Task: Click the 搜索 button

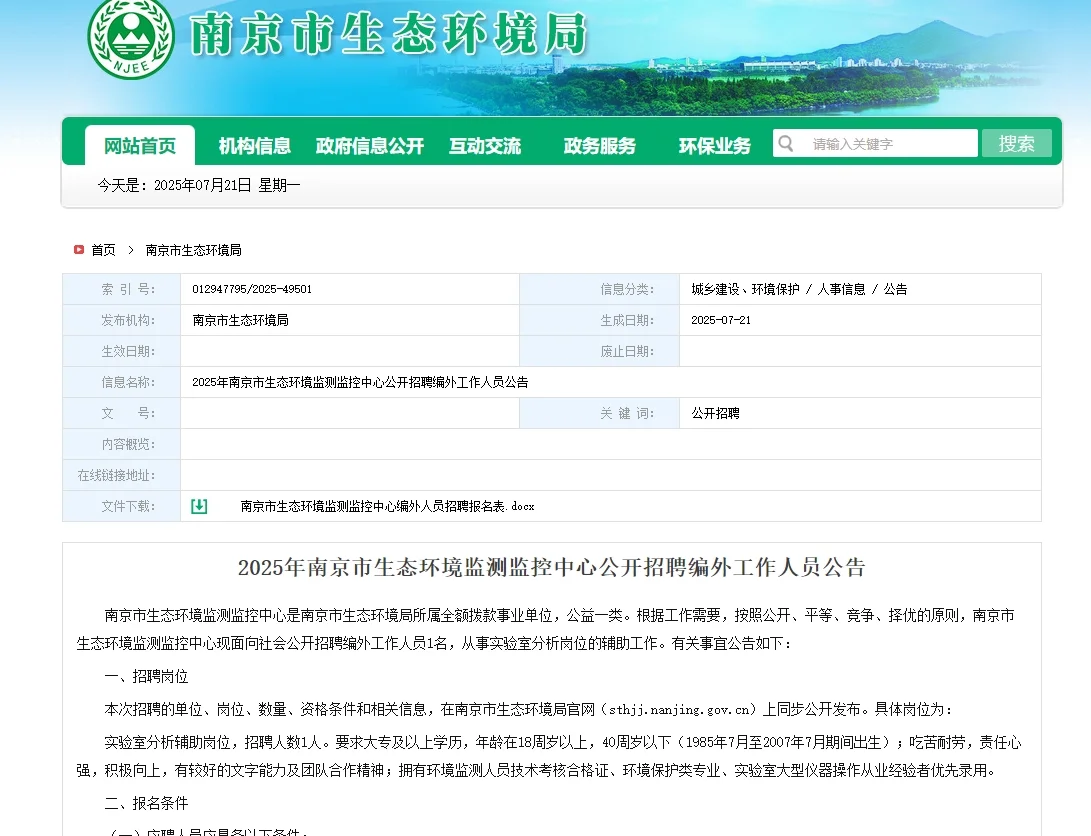Action: [1017, 143]
